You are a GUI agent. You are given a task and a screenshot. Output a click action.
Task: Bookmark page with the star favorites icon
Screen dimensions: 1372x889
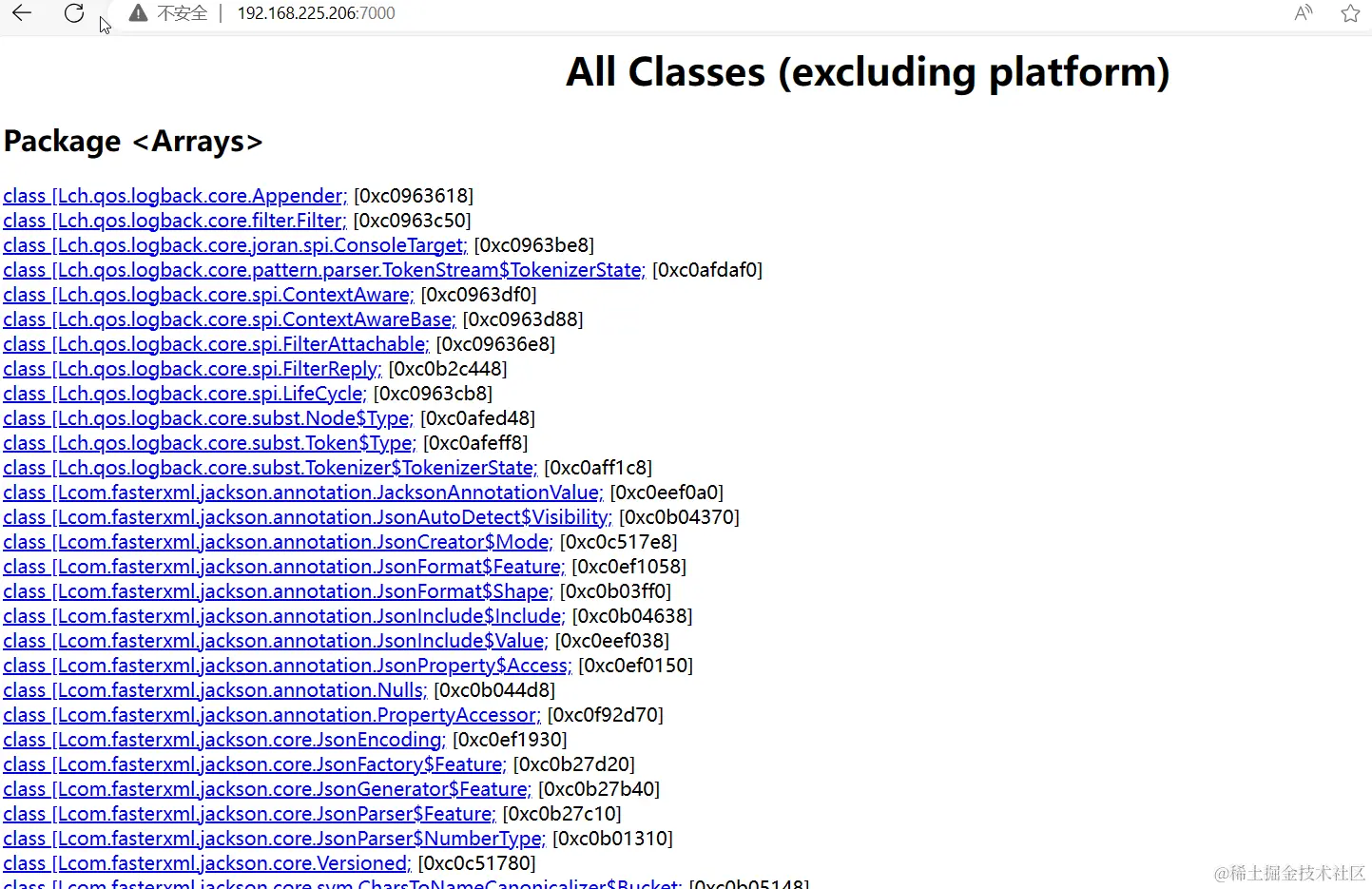pos(1350,13)
